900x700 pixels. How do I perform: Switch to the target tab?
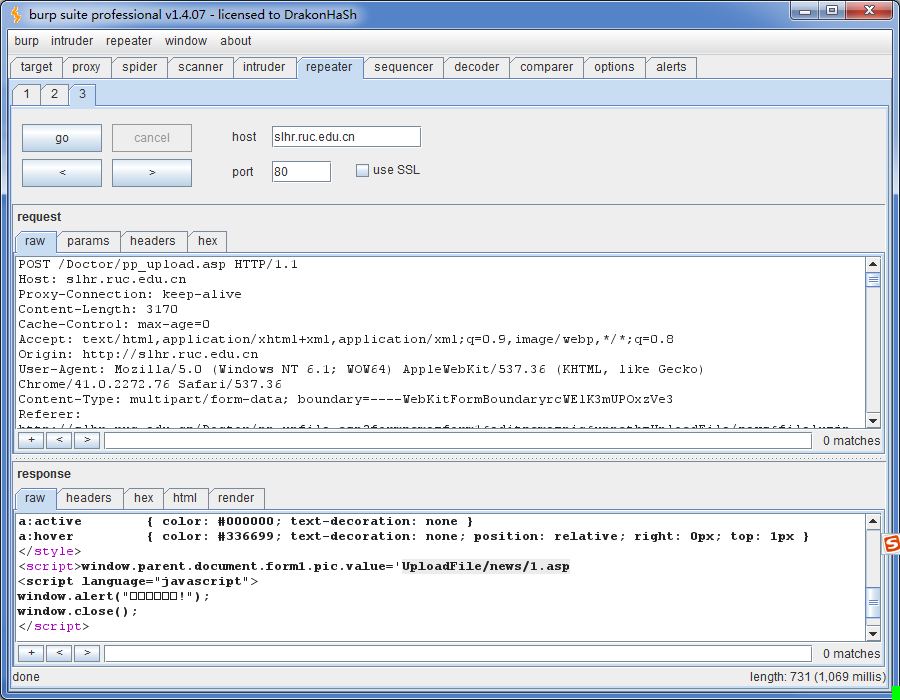(x=36, y=67)
